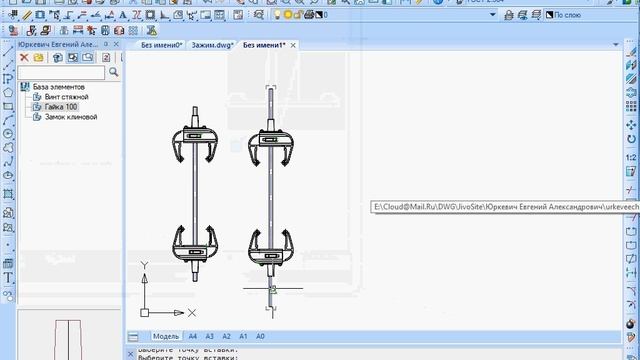Click the letter A text toolbar icon
This screenshot has width=640, height=360.
(122, 15)
